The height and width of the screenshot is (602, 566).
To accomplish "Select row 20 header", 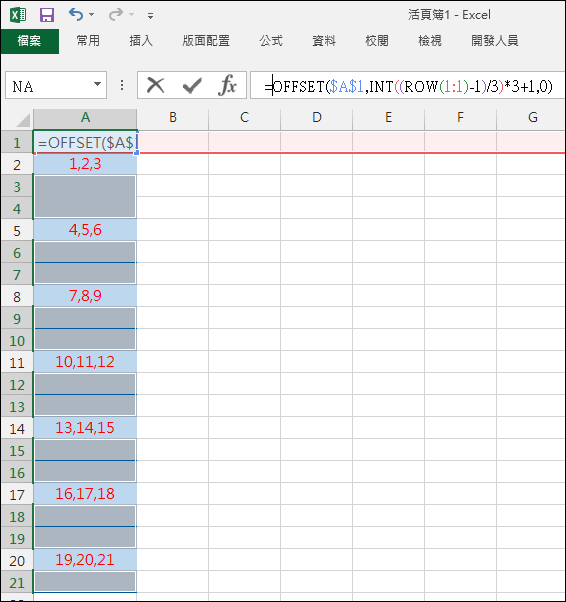I will (x=17, y=561).
